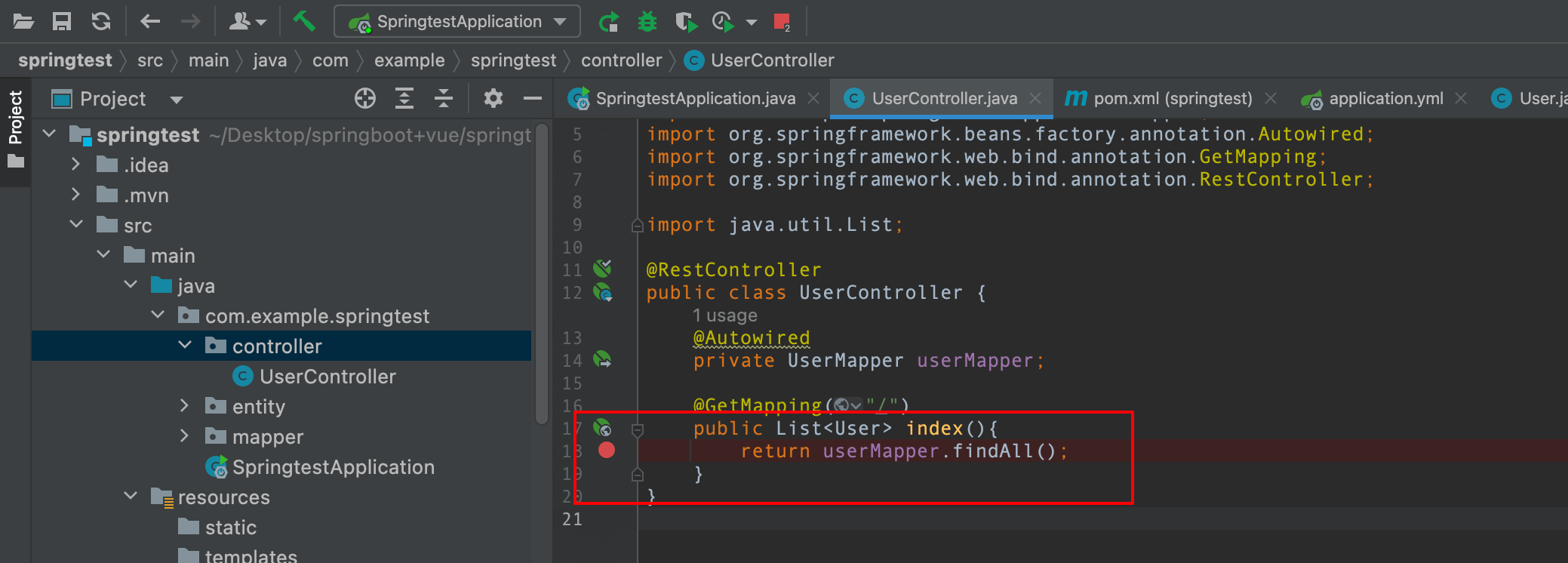This screenshot has width=1568, height=563.
Task: Toggle the breakpoint on line 18
Action: click(x=607, y=451)
